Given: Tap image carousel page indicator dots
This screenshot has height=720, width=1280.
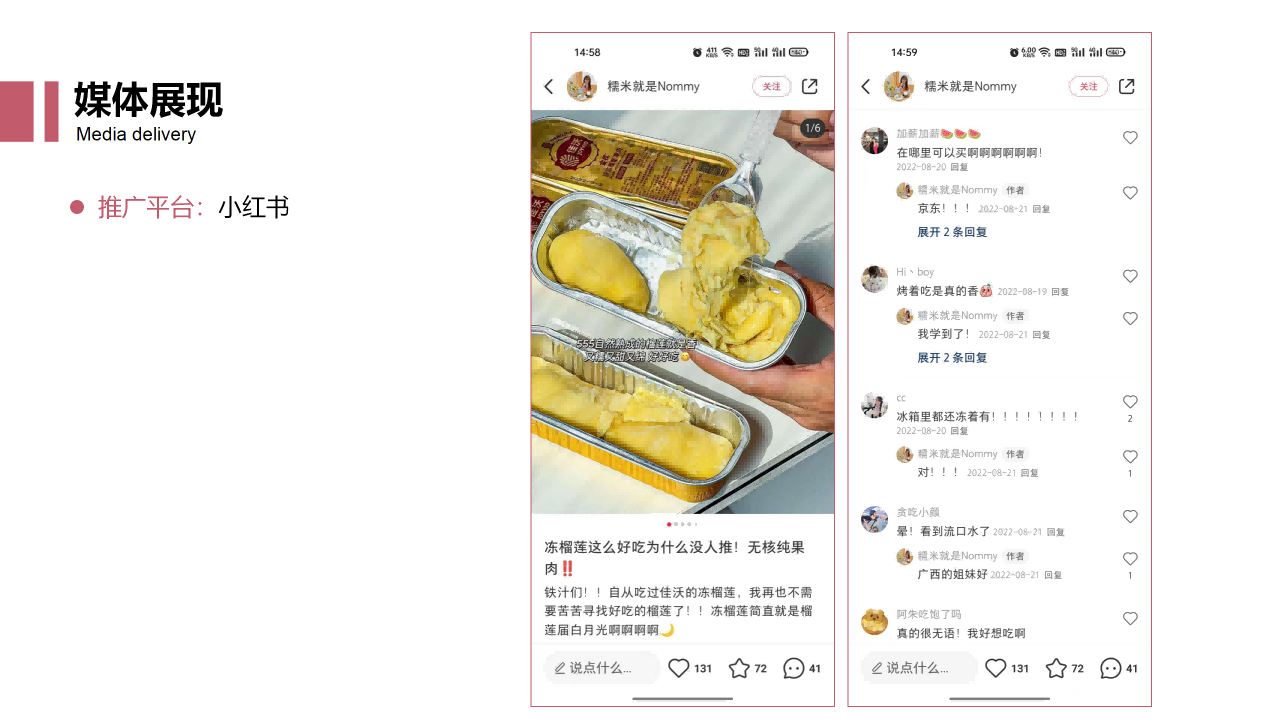Looking at the screenshot, I should pos(682,524).
